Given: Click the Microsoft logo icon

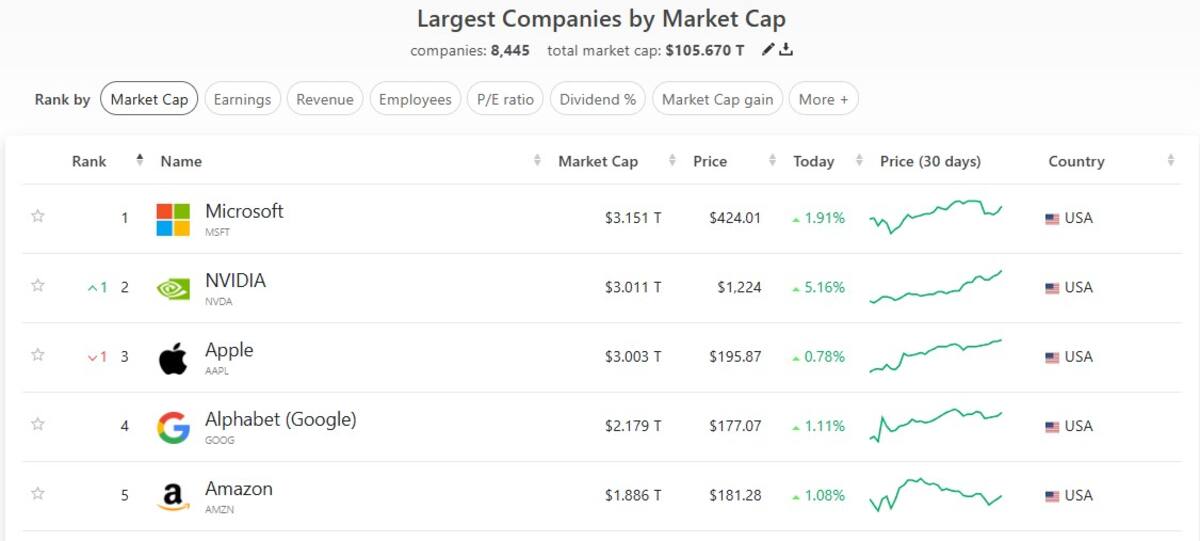Looking at the screenshot, I should click(x=173, y=219).
